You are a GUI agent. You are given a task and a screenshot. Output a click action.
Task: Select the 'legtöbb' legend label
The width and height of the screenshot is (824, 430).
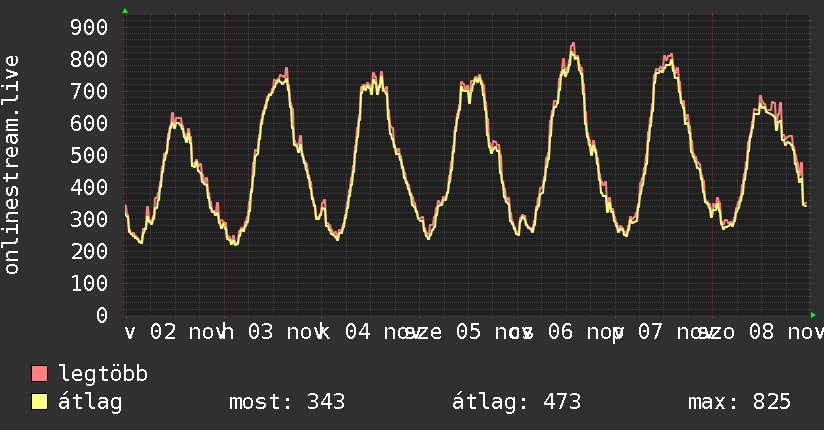point(103,374)
